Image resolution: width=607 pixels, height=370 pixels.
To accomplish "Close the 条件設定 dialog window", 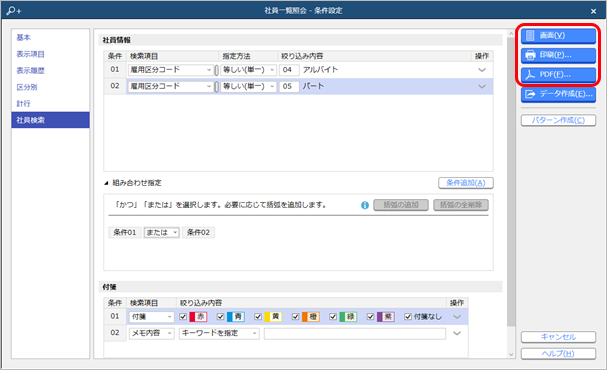I will 593,11.
